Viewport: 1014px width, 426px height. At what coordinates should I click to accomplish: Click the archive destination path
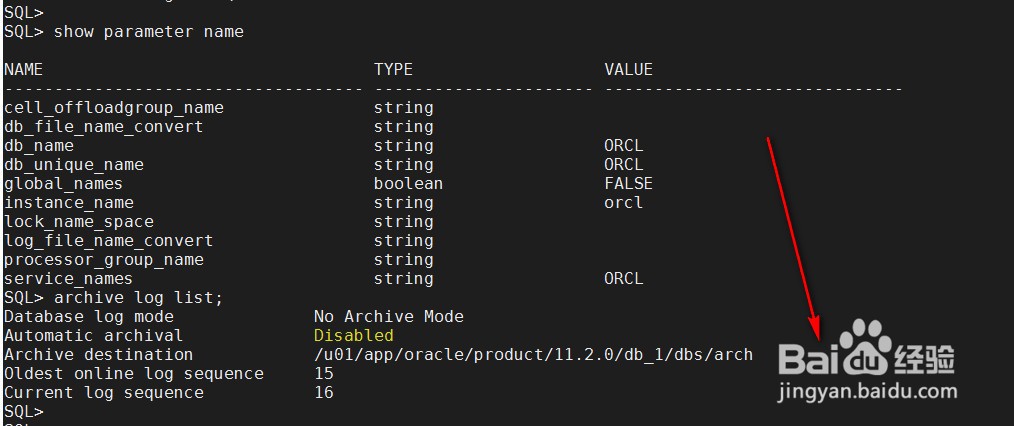pos(534,354)
